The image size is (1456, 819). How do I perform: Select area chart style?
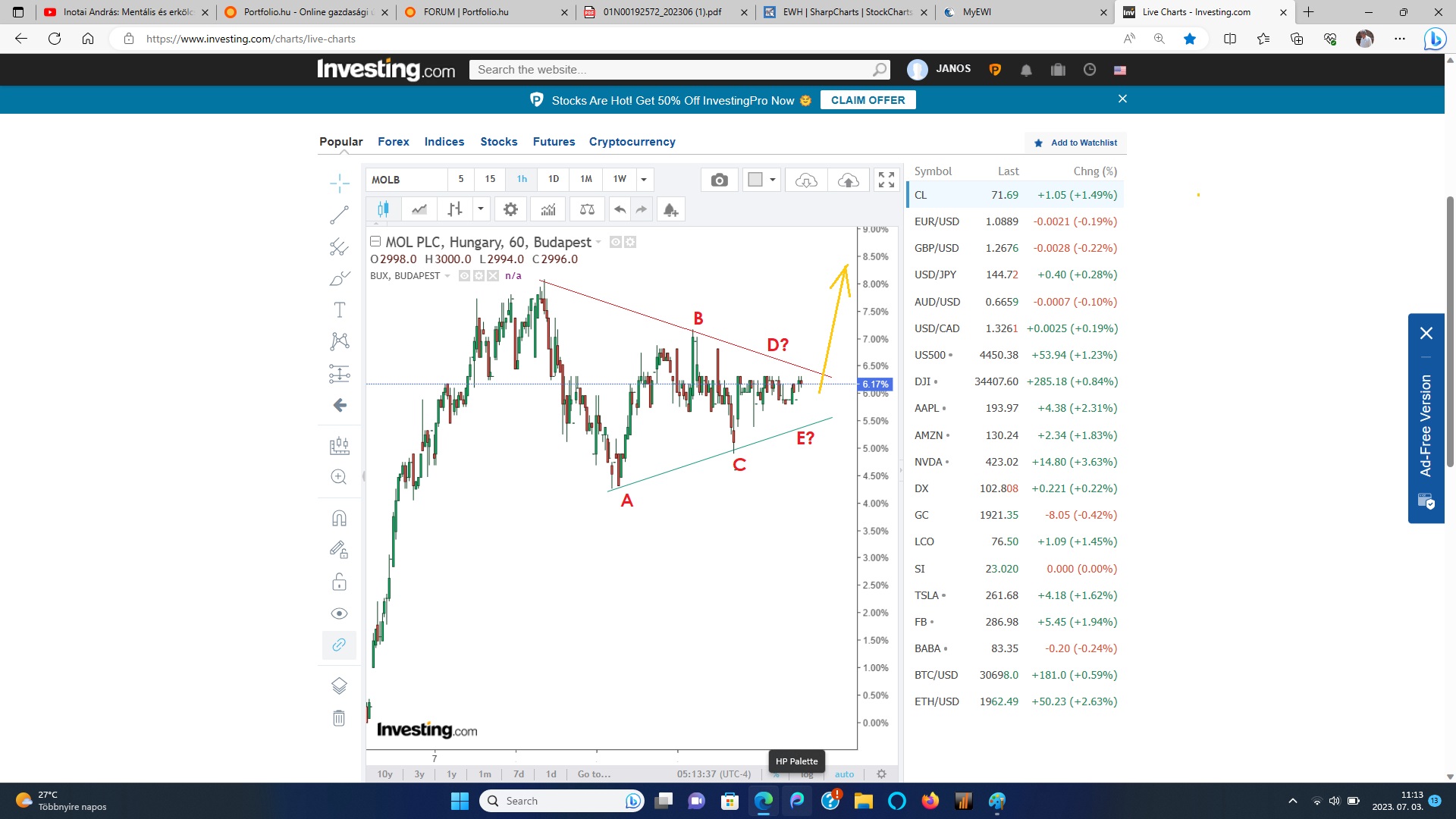(419, 209)
